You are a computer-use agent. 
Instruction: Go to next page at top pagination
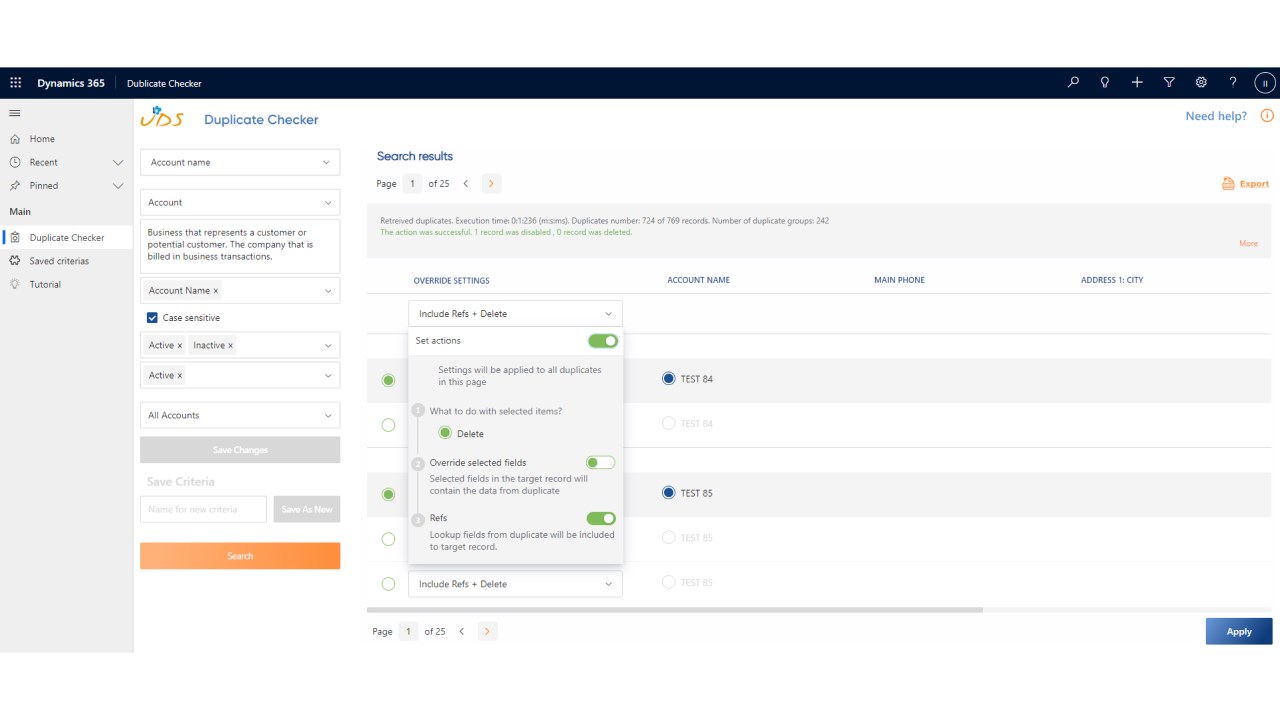click(491, 183)
